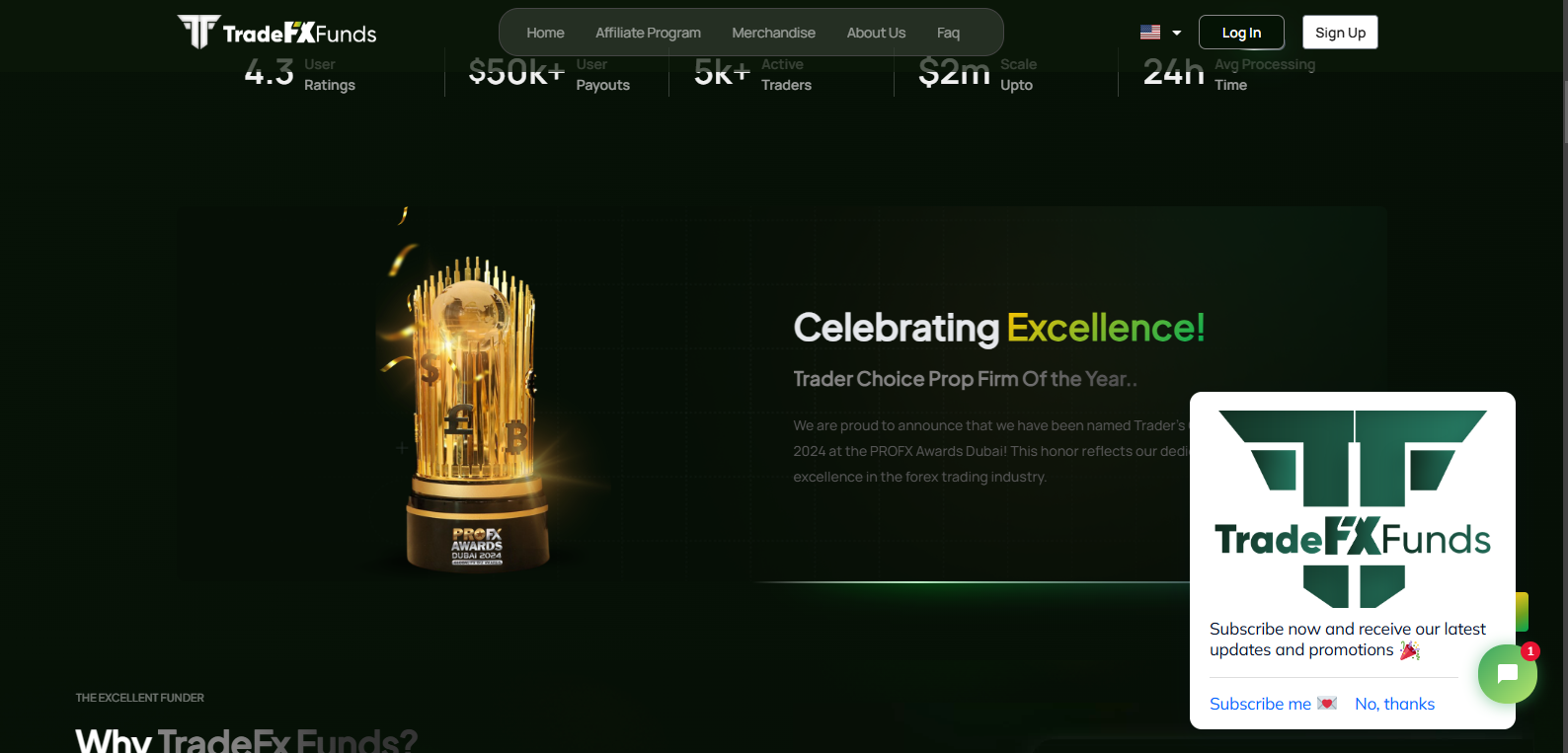Click the Sign Up button

(1340, 33)
